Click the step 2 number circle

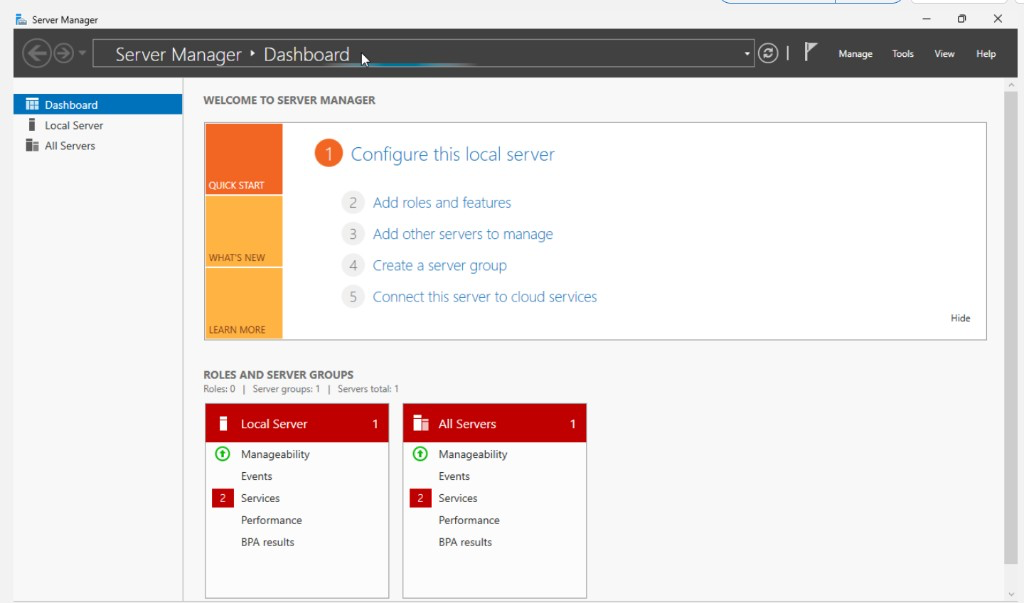tap(353, 203)
